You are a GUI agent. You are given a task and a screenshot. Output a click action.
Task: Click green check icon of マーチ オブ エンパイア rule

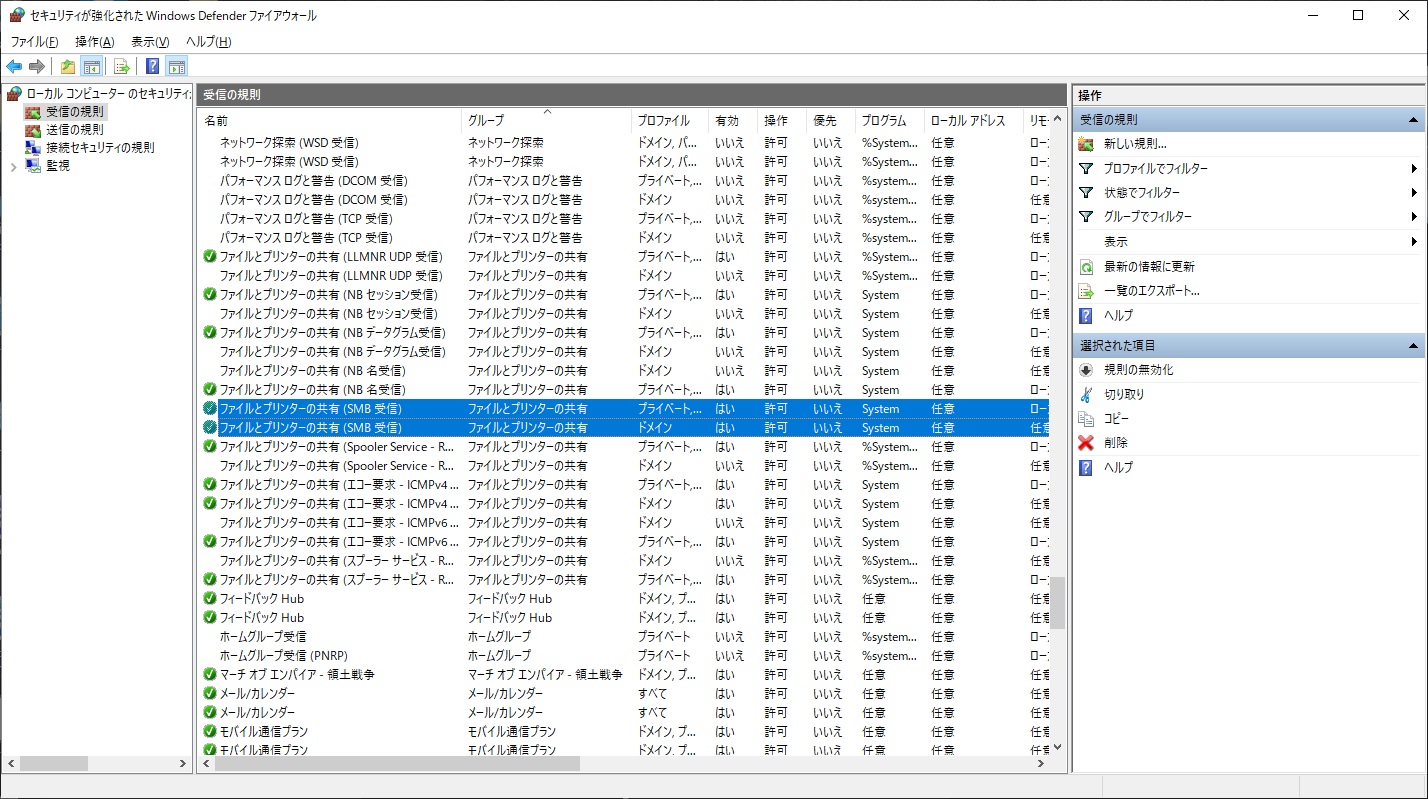pyautogui.click(x=209, y=674)
